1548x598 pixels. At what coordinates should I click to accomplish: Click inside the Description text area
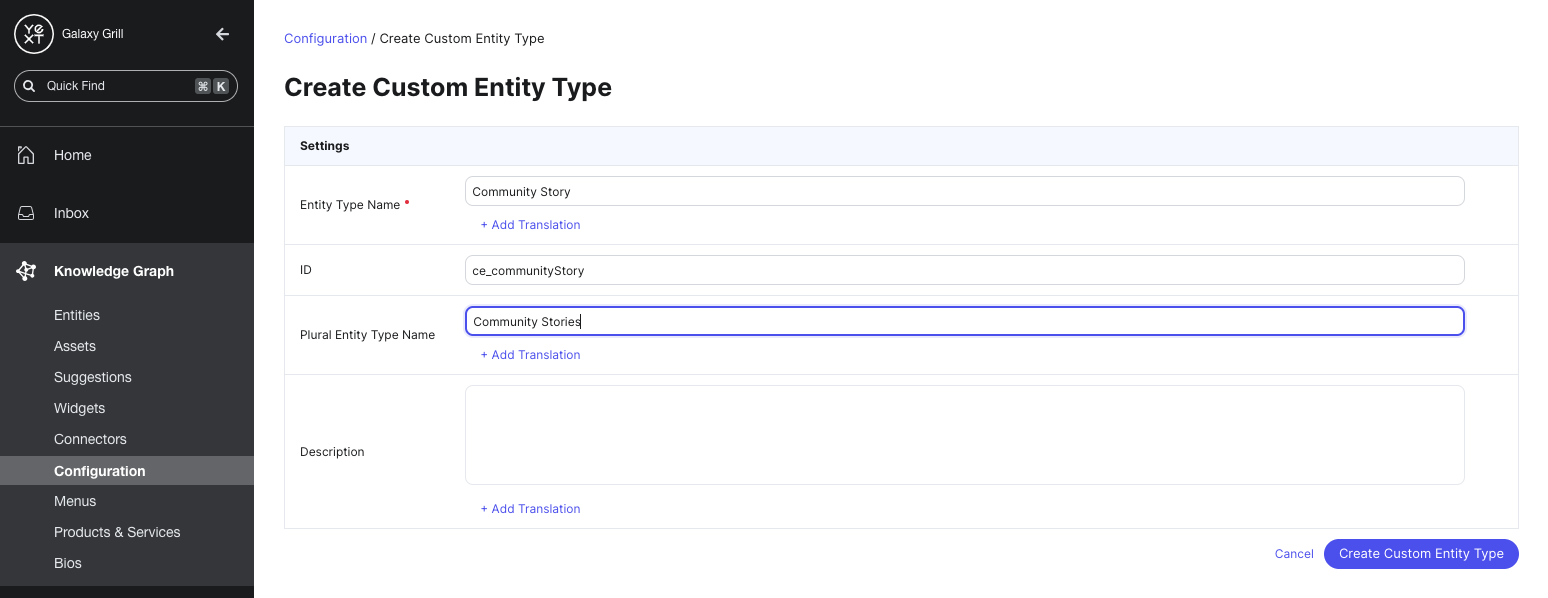tap(963, 434)
